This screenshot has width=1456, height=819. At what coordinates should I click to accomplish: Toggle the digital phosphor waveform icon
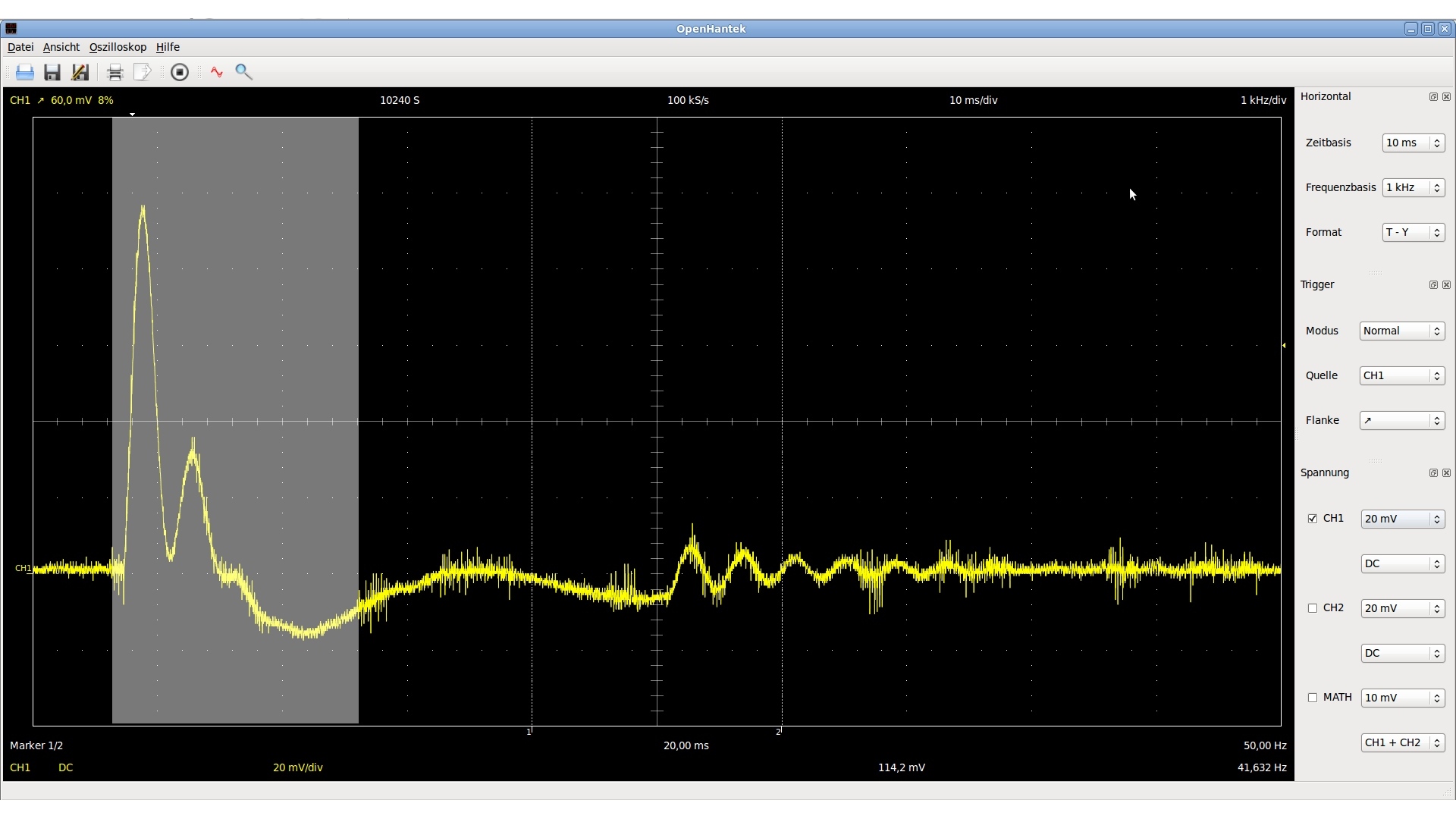[217, 73]
